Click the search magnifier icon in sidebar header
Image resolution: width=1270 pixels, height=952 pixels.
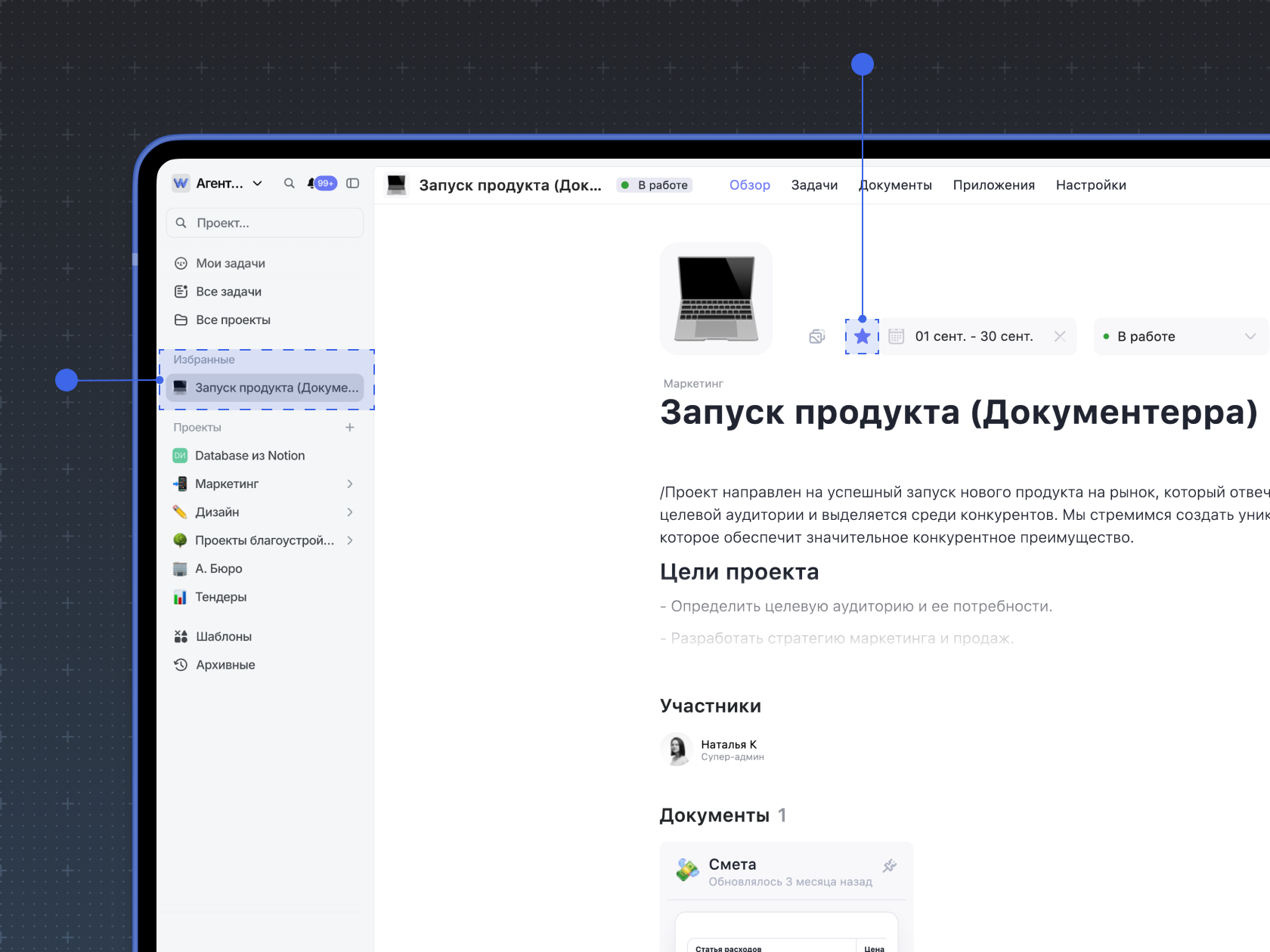(289, 184)
